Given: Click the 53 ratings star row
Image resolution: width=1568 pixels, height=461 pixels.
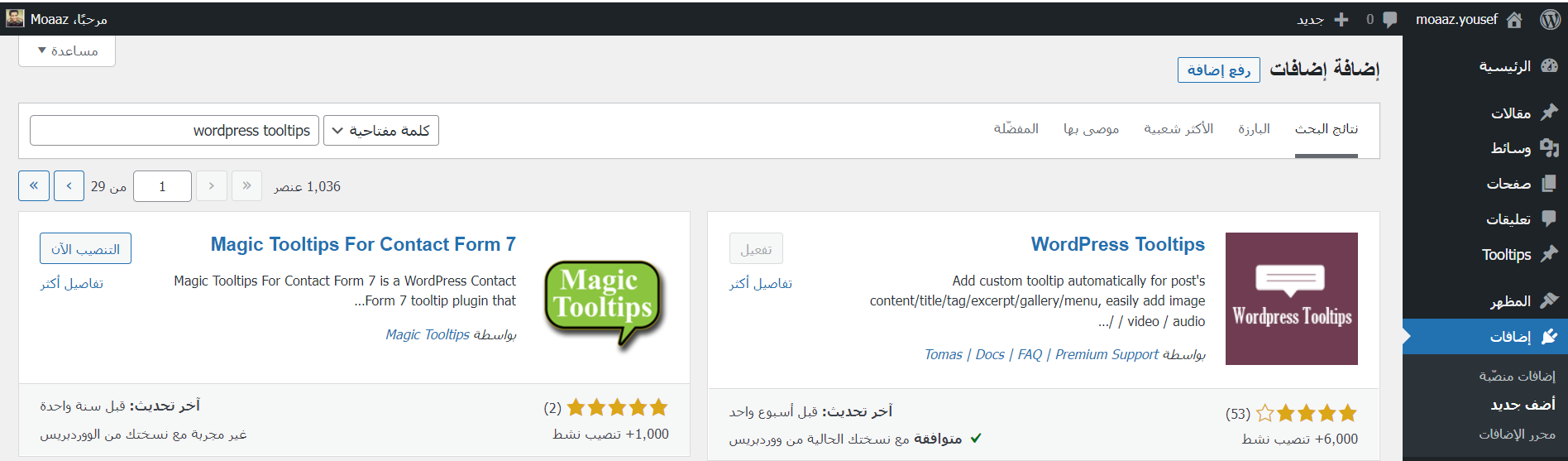Looking at the screenshot, I should click(x=1306, y=413).
